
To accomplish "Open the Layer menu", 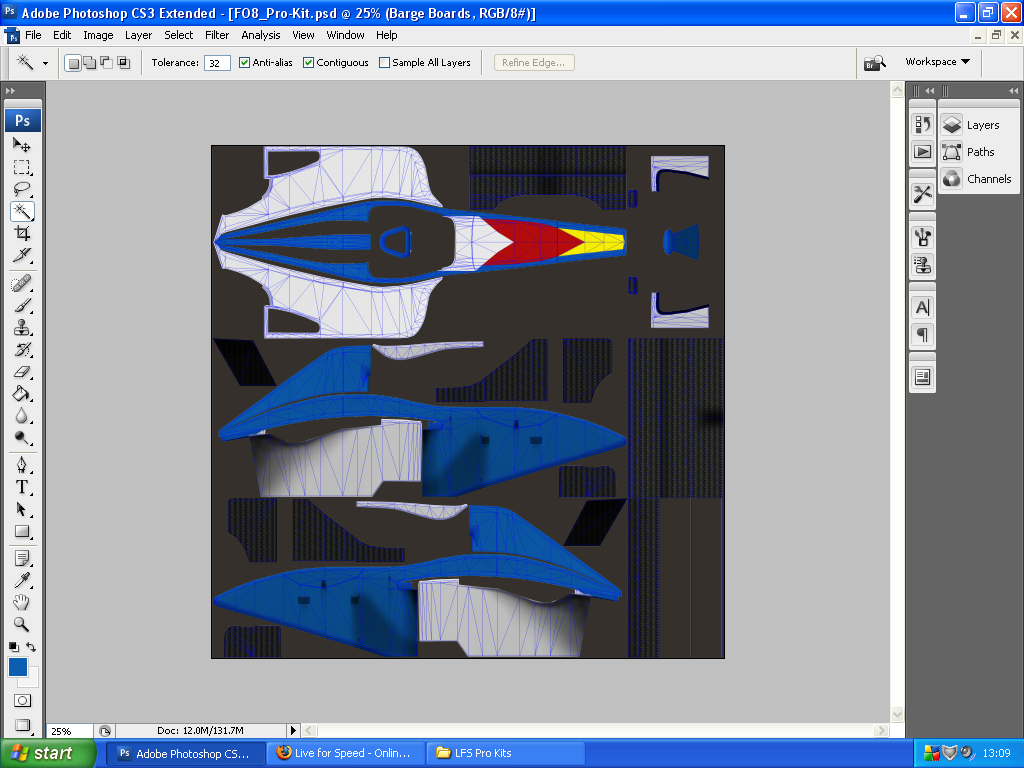I will 138,35.
